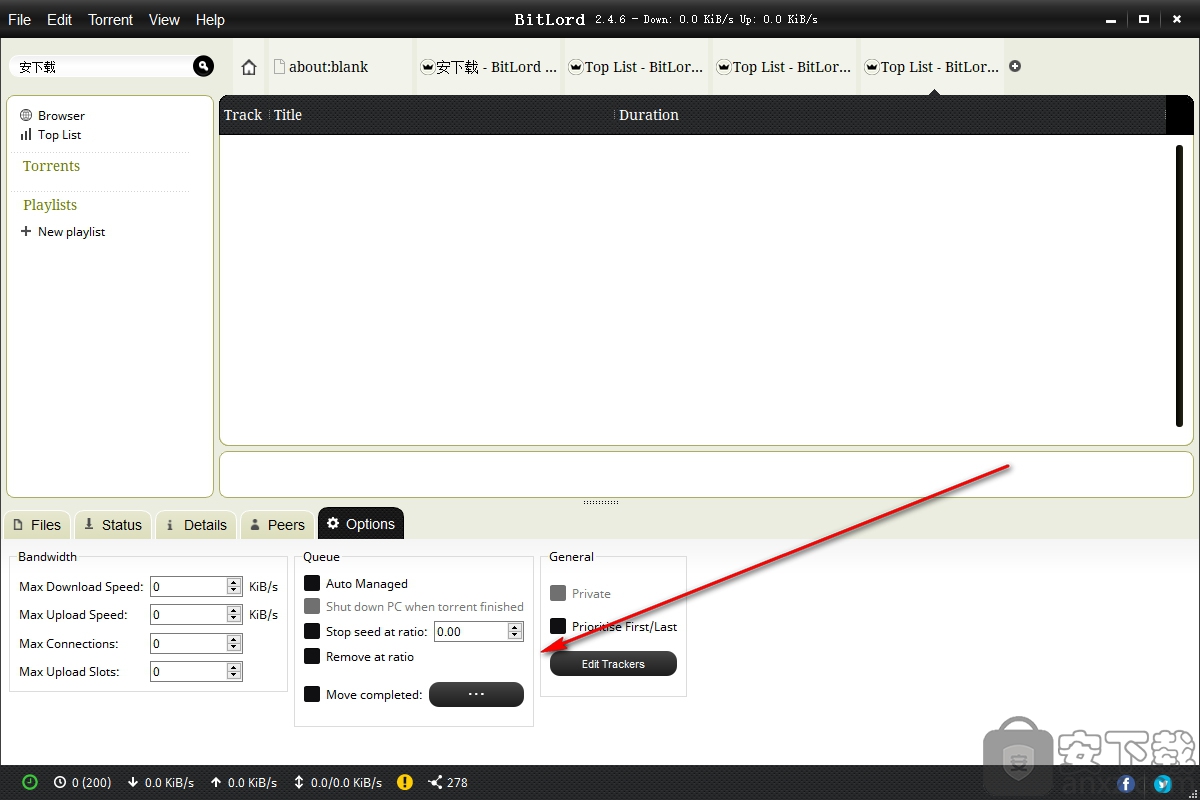Open Torrents section in sidebar

pyautogui.click(x=51, y=166)
